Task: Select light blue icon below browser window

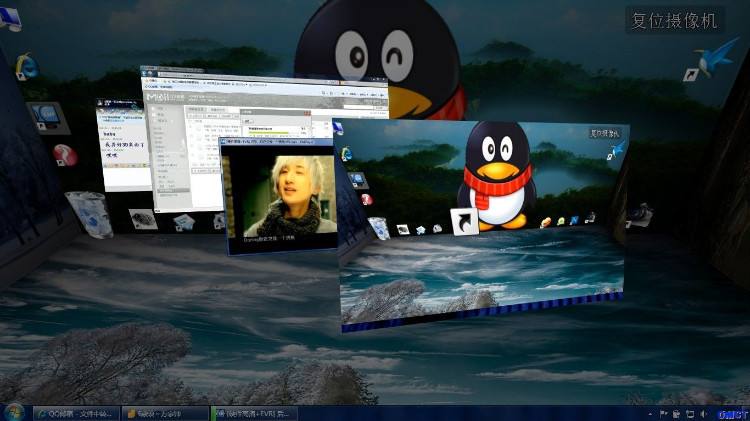Action: pyautogui.click(x=184, y=222)
